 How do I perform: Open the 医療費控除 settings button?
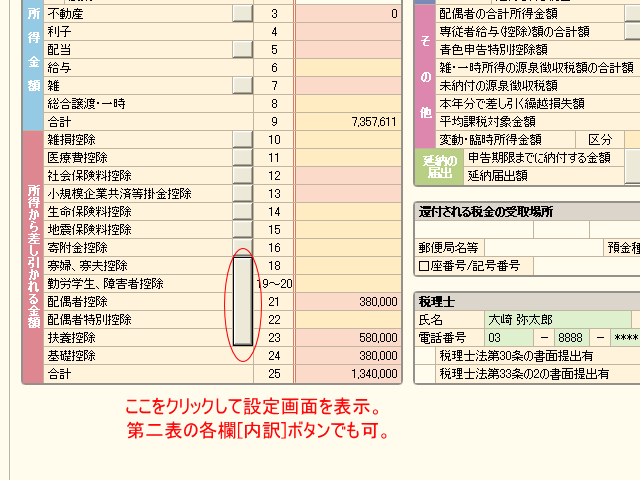pyautogui.click(x=242, y=158)
